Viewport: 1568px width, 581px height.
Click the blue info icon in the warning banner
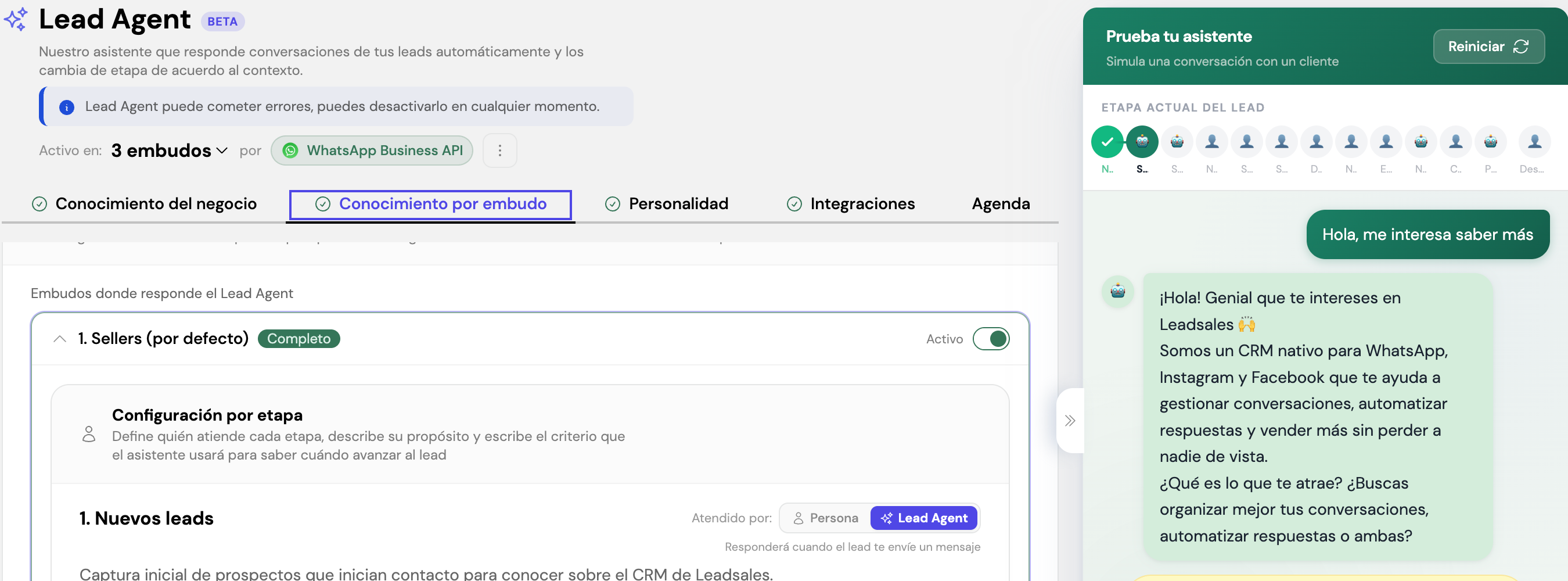pos(66,107)
